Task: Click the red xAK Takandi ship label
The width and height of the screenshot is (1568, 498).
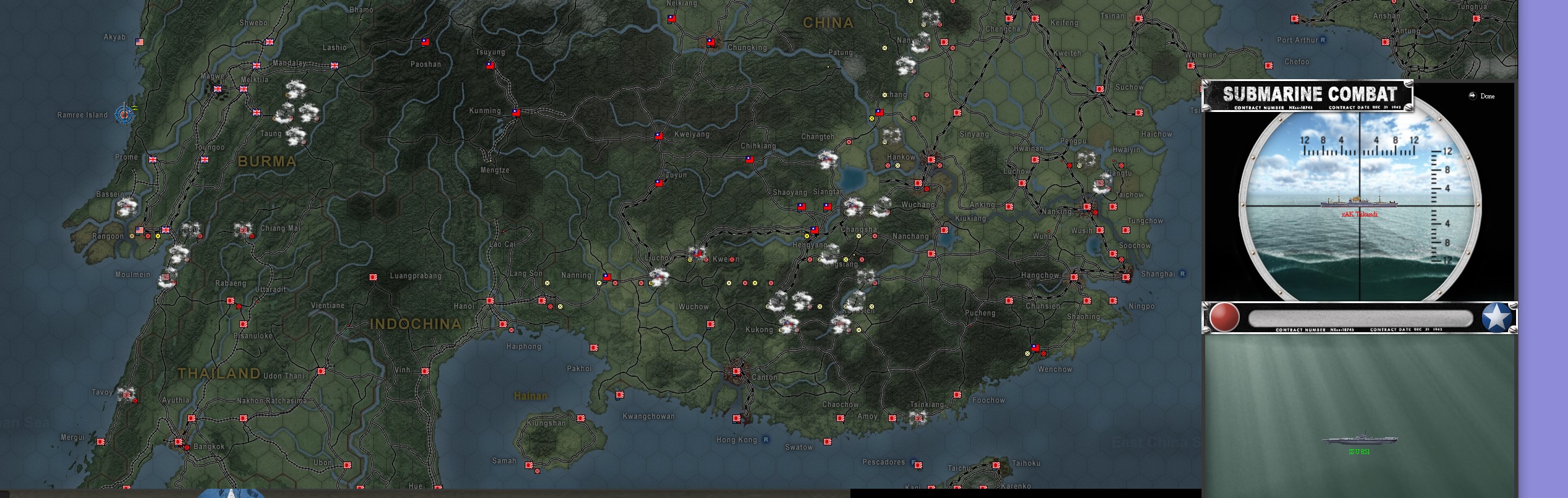Action: point(1359,214)
